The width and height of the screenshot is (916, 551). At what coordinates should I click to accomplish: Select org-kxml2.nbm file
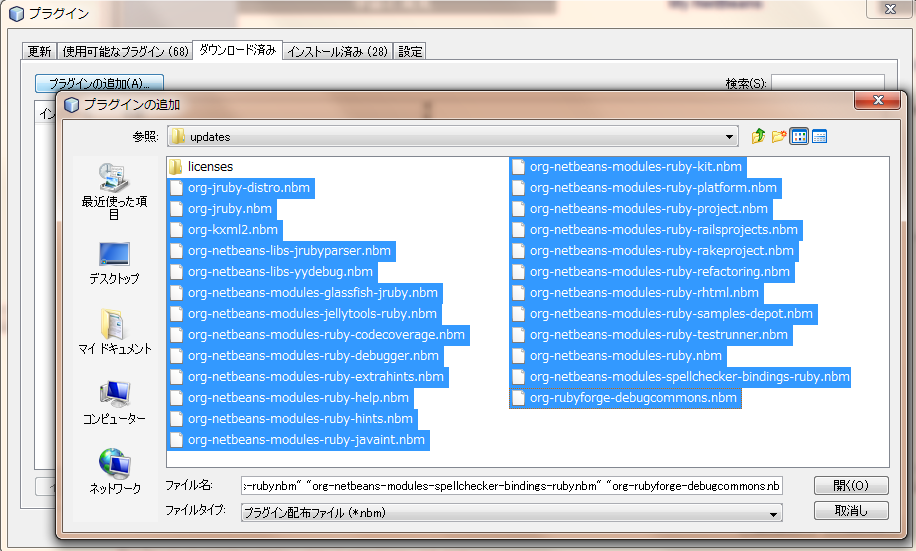[x=225, y=230]
